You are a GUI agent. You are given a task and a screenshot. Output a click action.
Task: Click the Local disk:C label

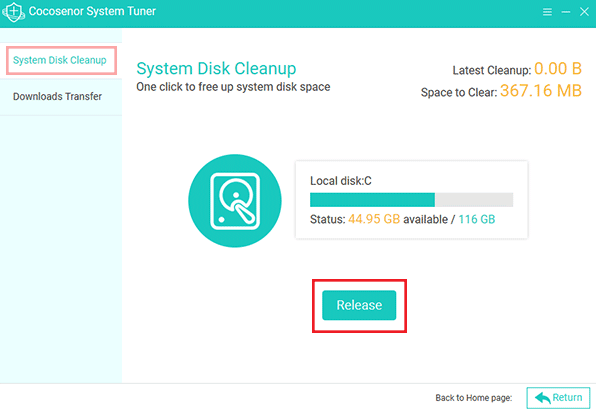click(x=341, y=181)
